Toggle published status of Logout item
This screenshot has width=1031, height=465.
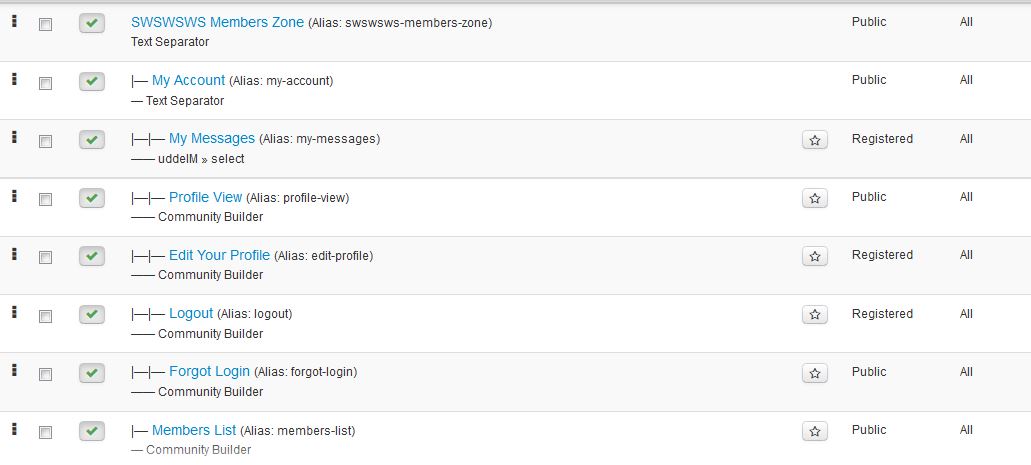pos(91,314)
